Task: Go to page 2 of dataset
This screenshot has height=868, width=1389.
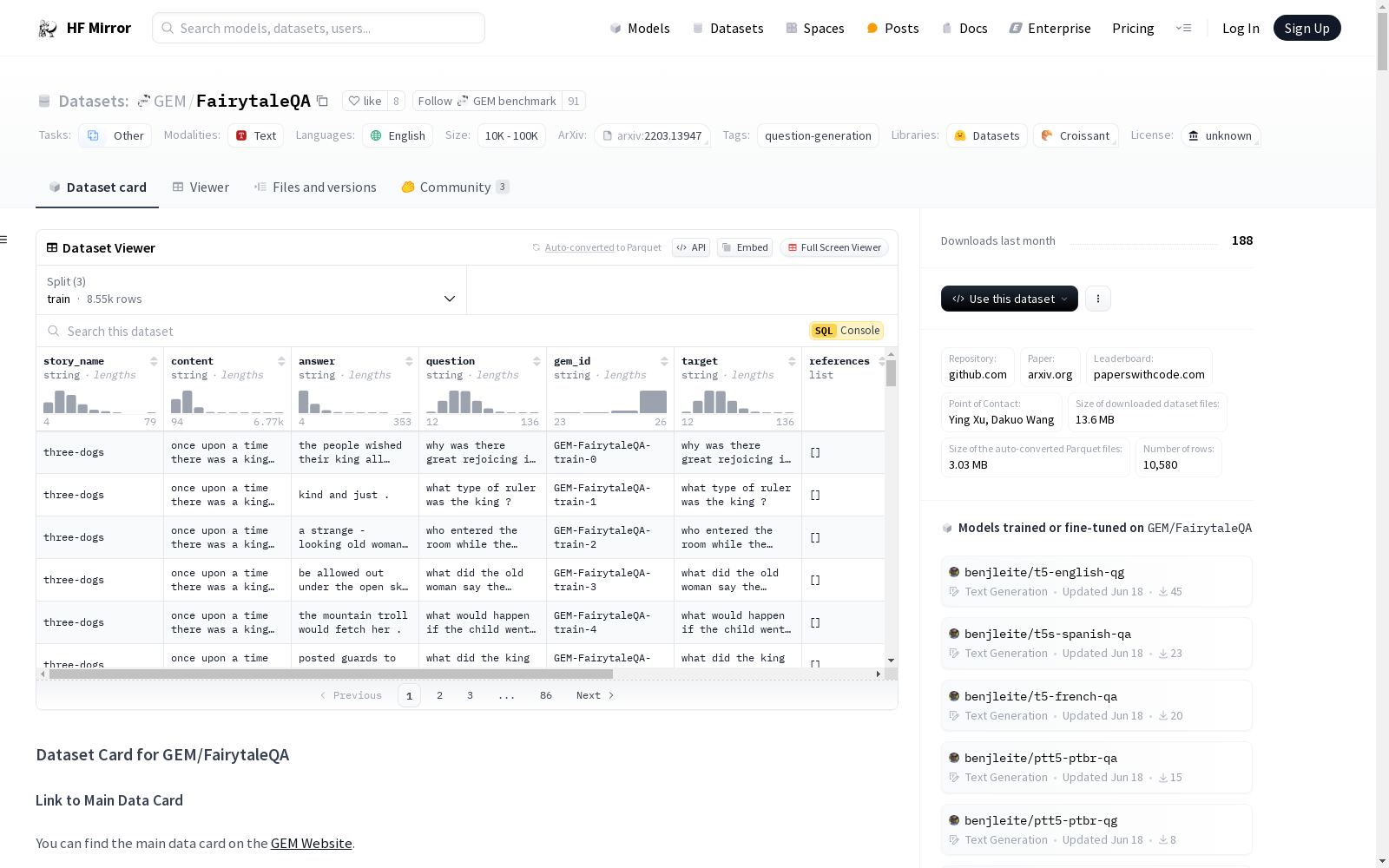Action: coord(440,695)
